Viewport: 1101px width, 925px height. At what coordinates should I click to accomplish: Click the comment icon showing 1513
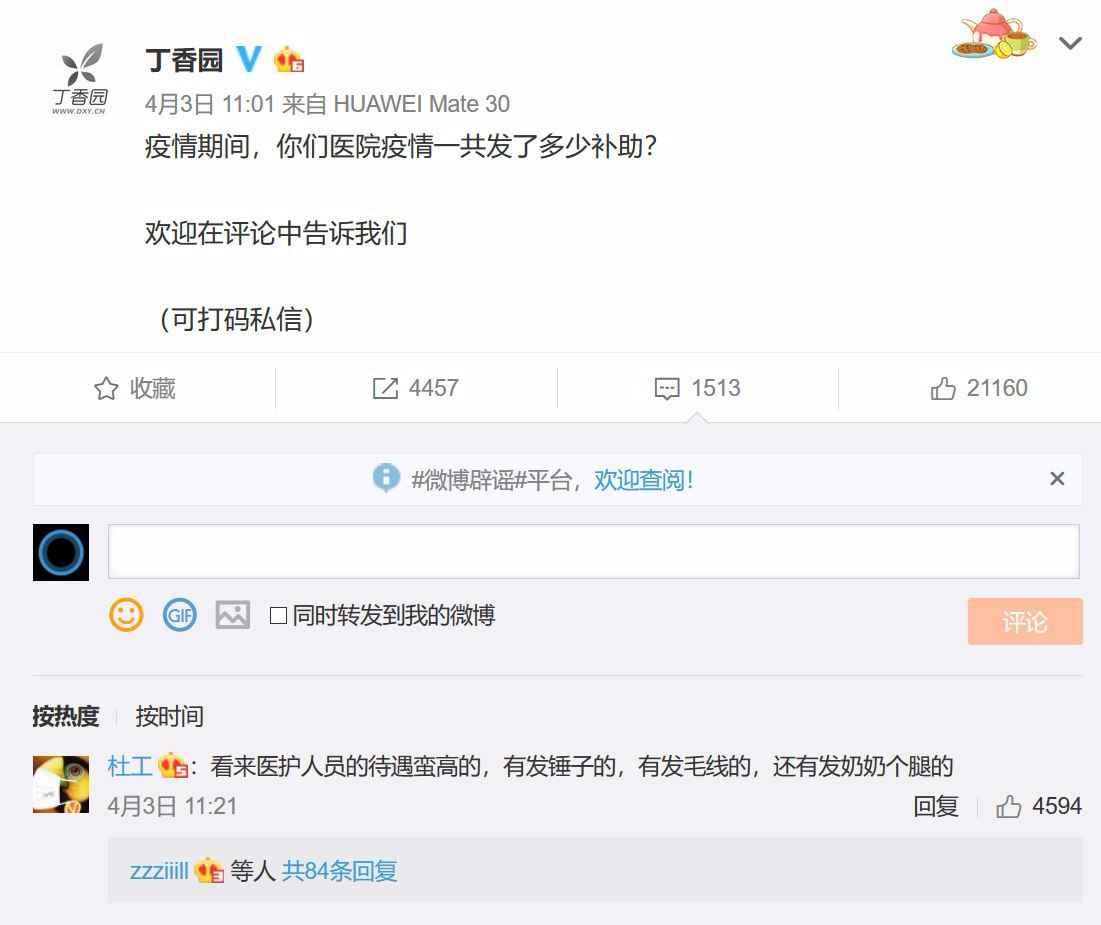pos(666,388)
